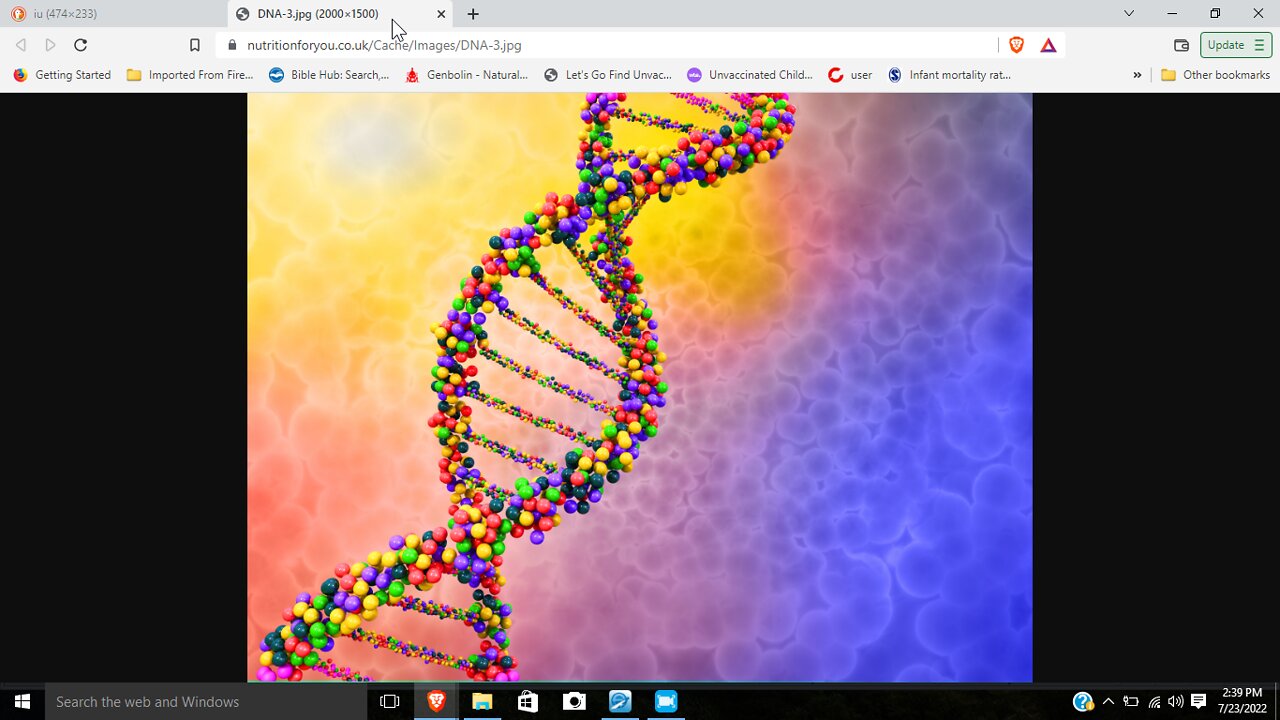1280x720 pixels.
Task: Show more bookmarks via double chevron
Action: point(1137,75)
